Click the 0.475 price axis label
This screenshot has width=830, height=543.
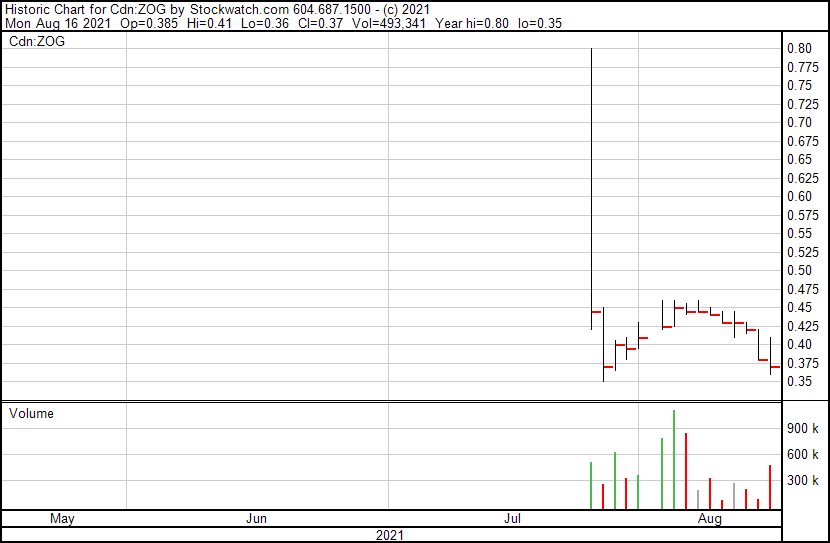click(803, 289)
